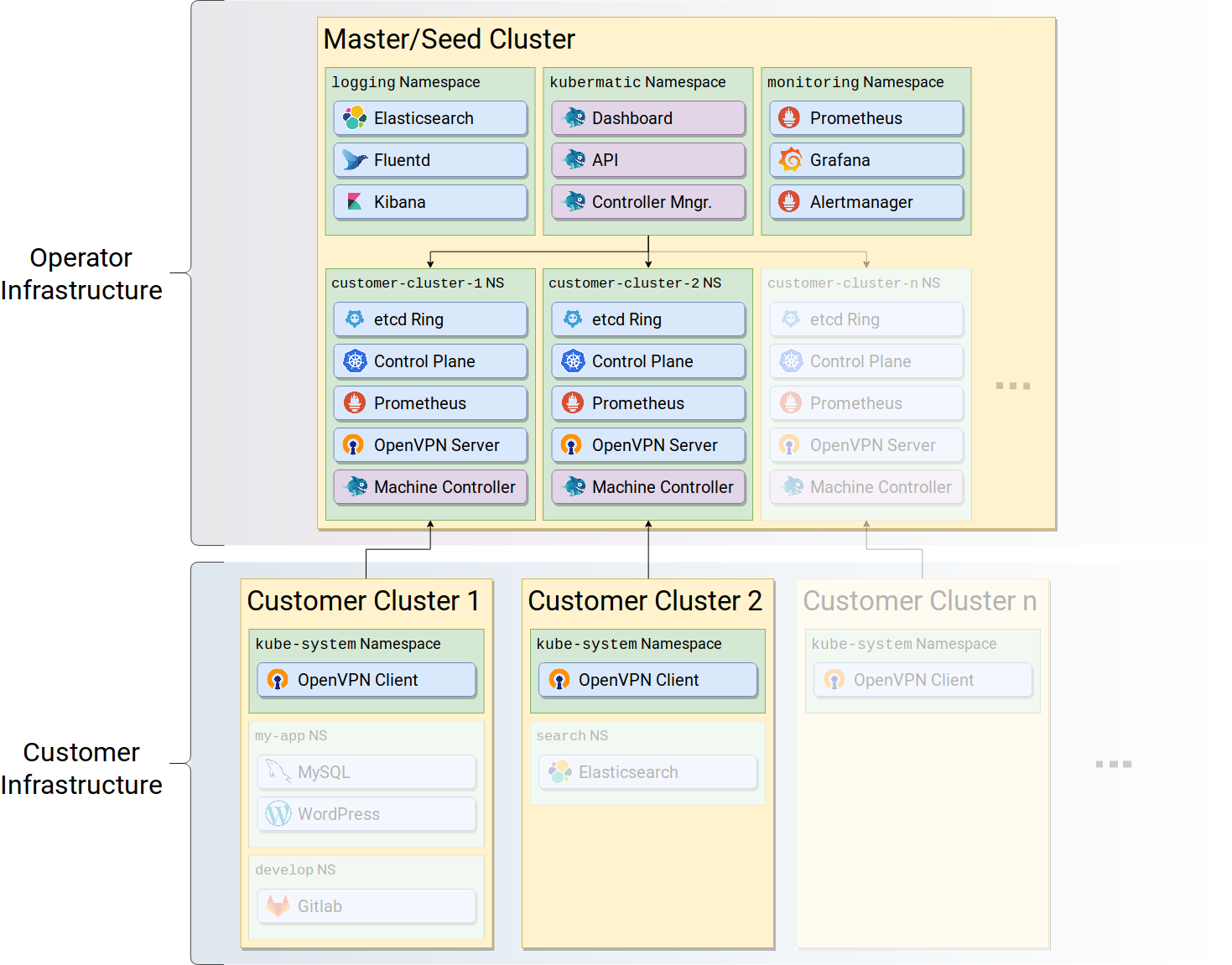Click the Elasticsearch icon in logging Namespace
Image resolution: width=1232 pixels, height=965 pixels.
click(355, 118)
